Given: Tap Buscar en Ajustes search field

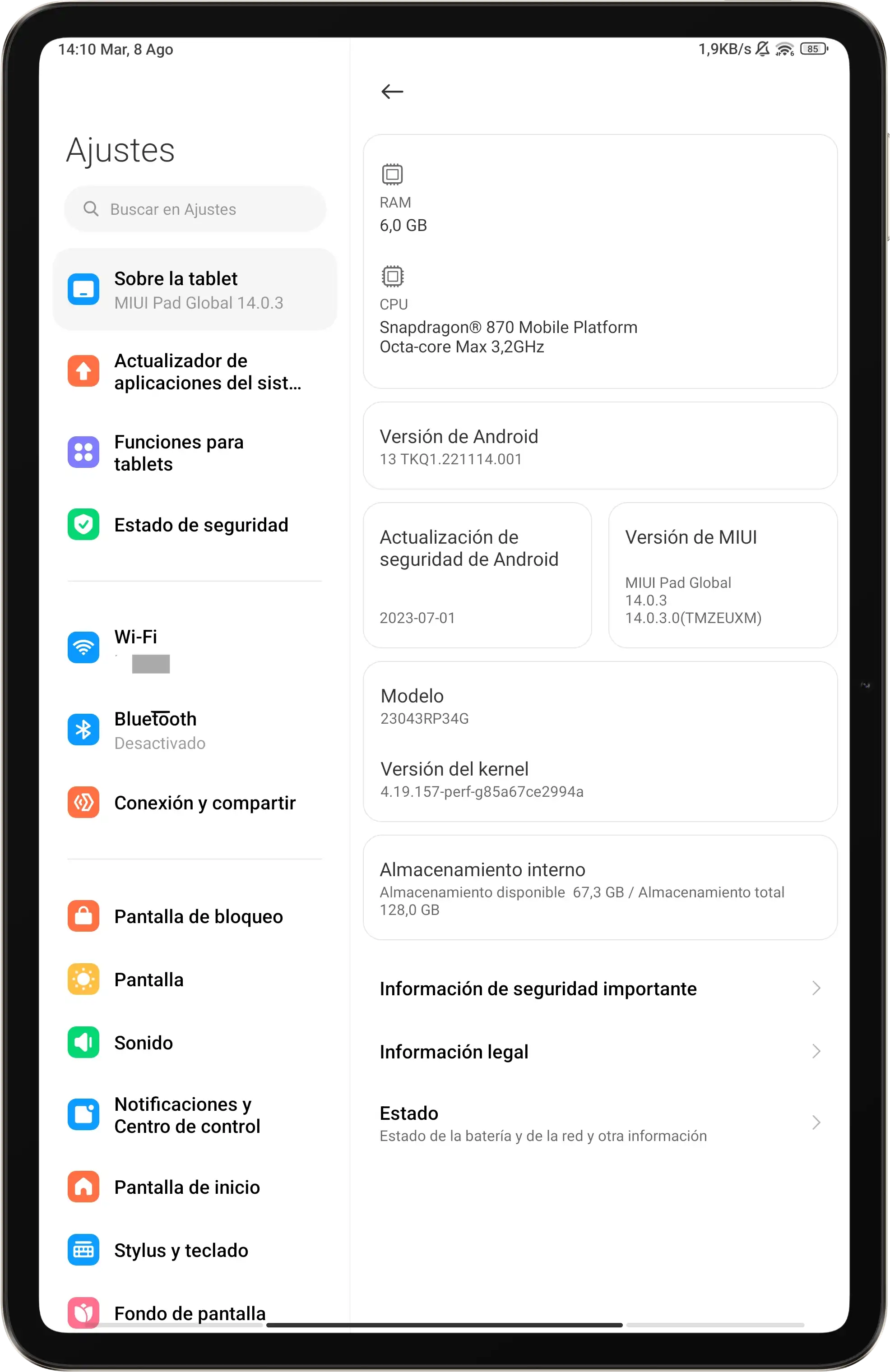Looking at the screenshot, I should (x=196, y=209).
